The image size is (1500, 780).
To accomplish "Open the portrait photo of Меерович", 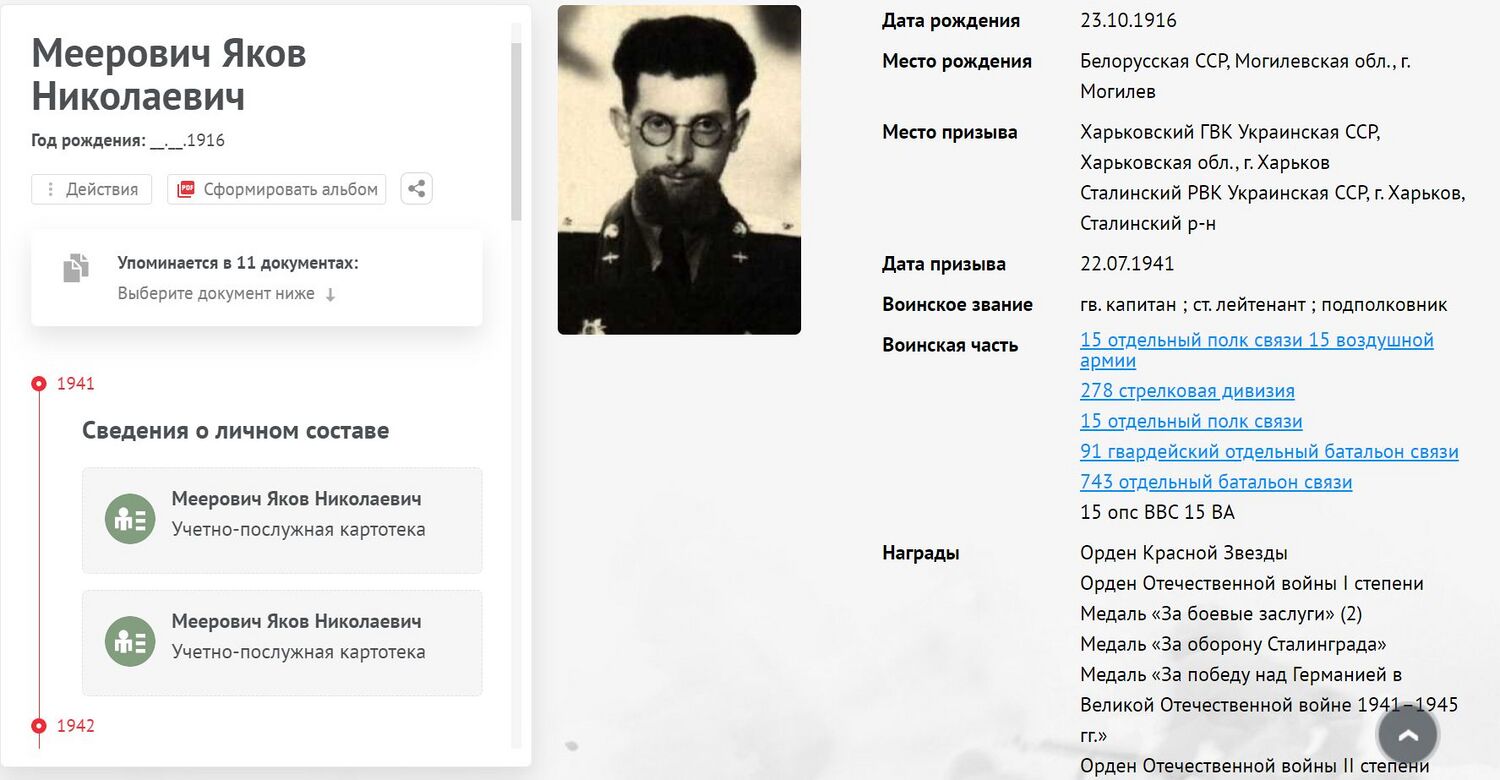I will click(x=679, y=170).
